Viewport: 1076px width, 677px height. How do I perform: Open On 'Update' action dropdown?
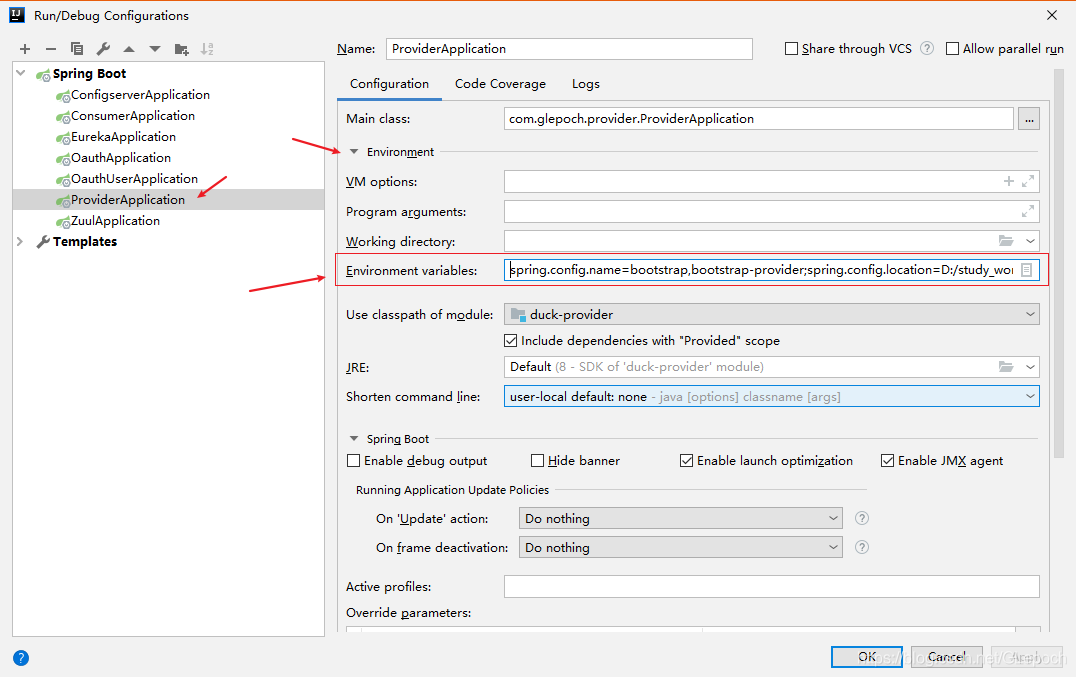click(833, 519)
